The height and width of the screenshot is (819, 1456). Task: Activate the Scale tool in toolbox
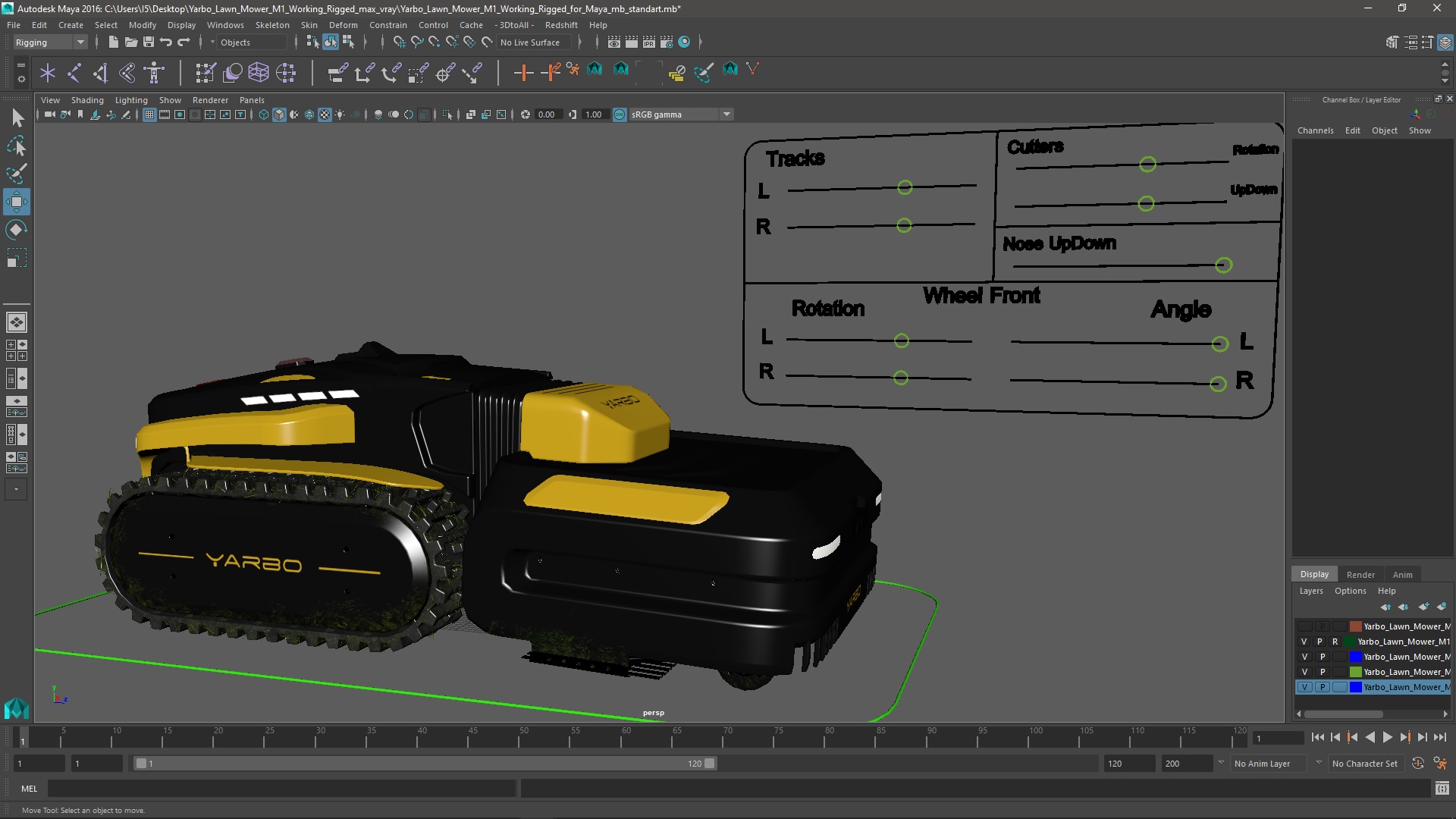point(17,258)
